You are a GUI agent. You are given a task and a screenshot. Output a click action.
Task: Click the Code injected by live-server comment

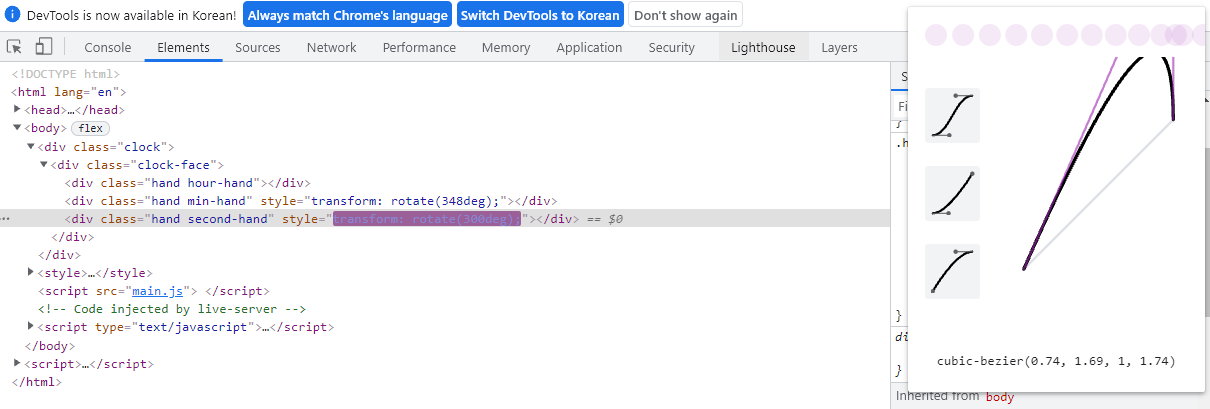(172, 309)
